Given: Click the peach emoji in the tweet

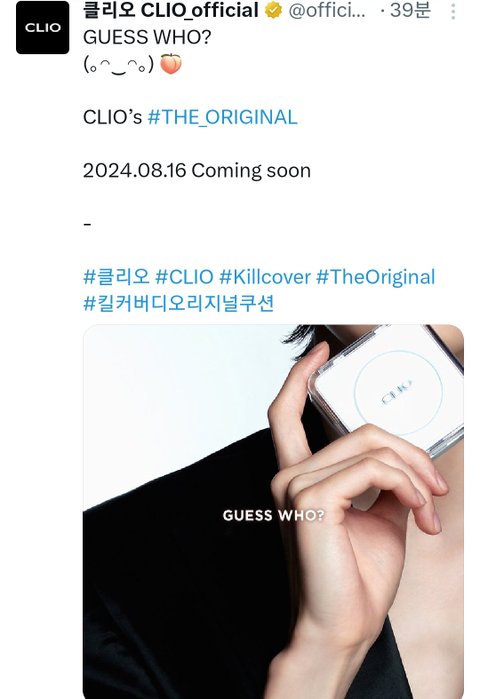Looking at the screenshot, I should point(171,64).
